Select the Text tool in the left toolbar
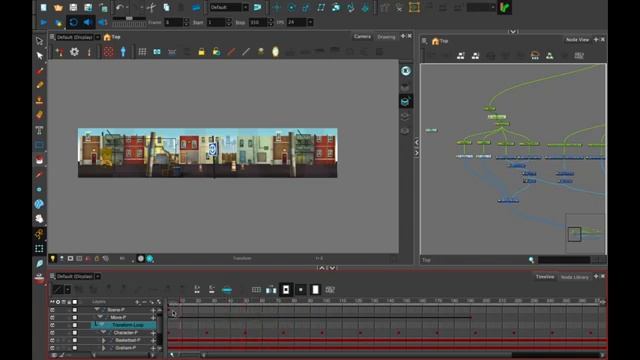The image size is (640, 360). click(x=39, y=130)
